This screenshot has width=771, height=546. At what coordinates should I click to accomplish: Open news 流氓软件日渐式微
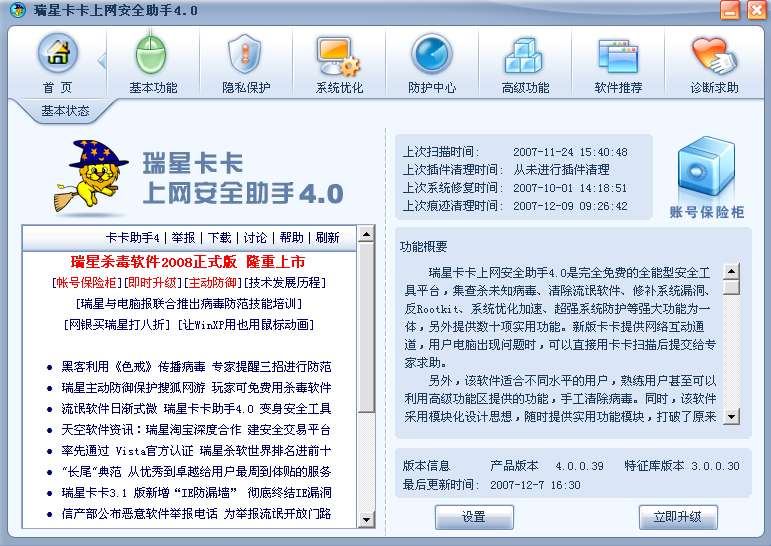pyautogui.click(x=196, y=409)
